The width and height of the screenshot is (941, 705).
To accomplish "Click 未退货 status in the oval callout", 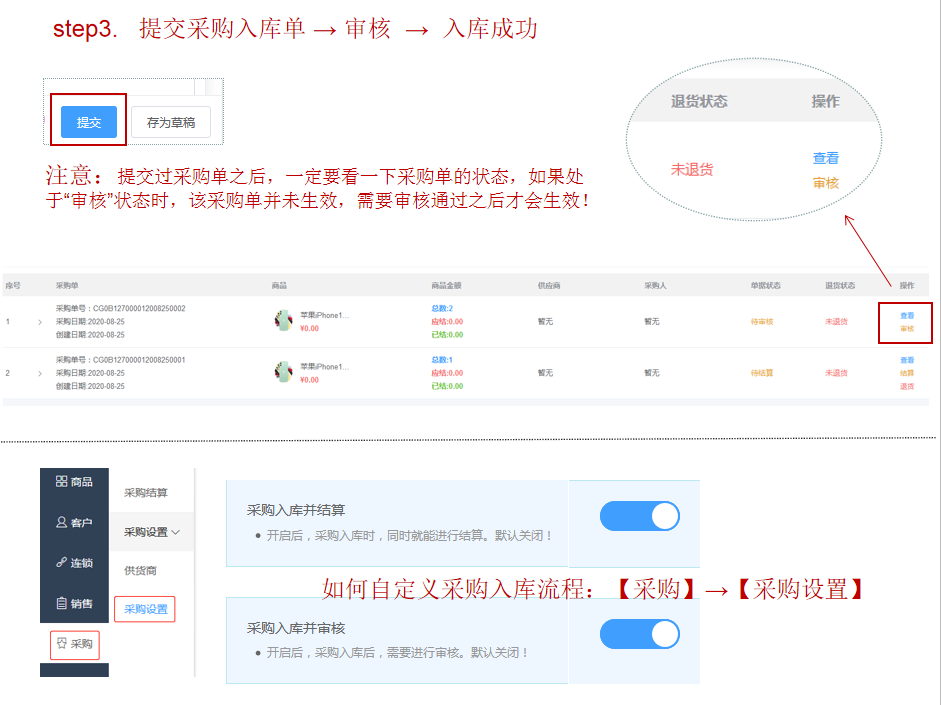I will click(x=692, y=170).
